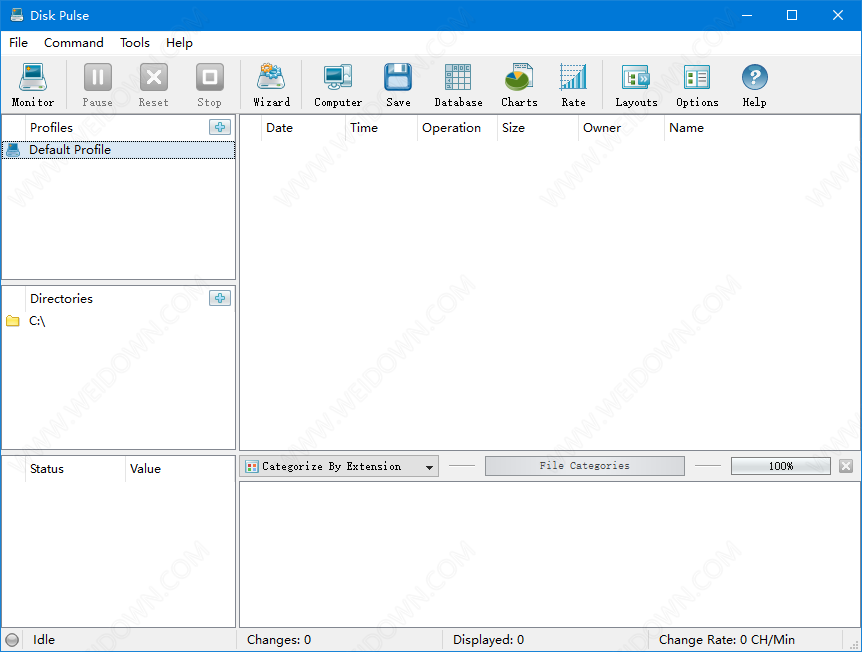Viewport: 862px width, 652px height.
Task: Add a new profile with plus icon
Action: [x=220, y=127]
